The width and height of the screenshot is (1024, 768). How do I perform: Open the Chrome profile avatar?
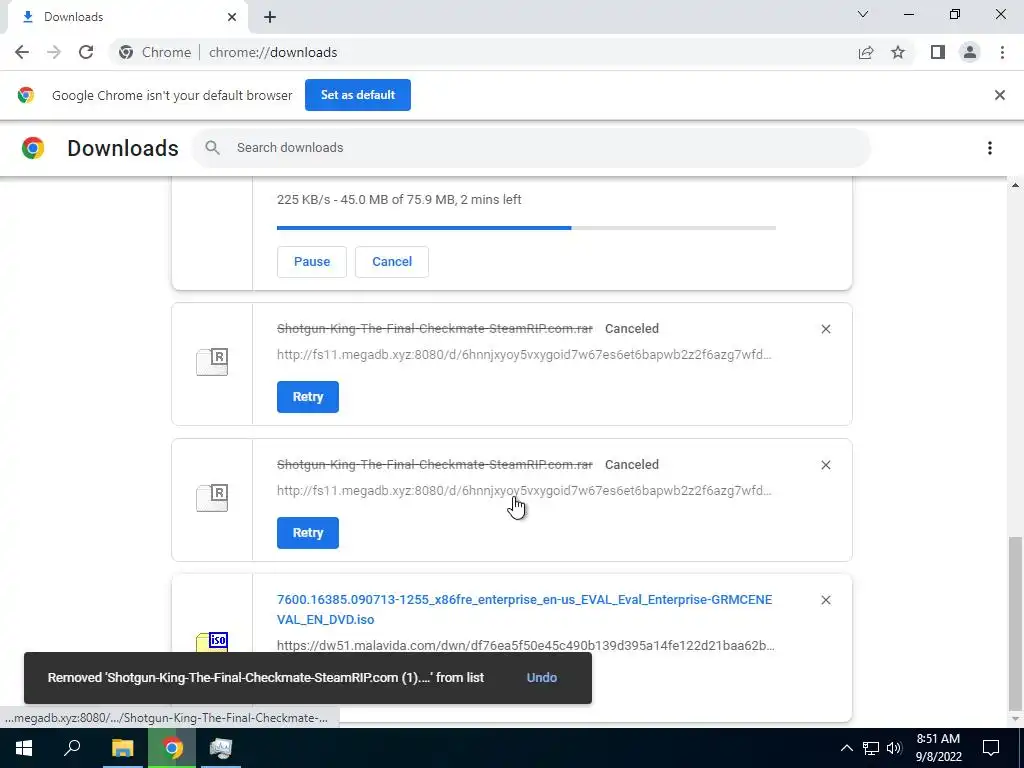970,52
